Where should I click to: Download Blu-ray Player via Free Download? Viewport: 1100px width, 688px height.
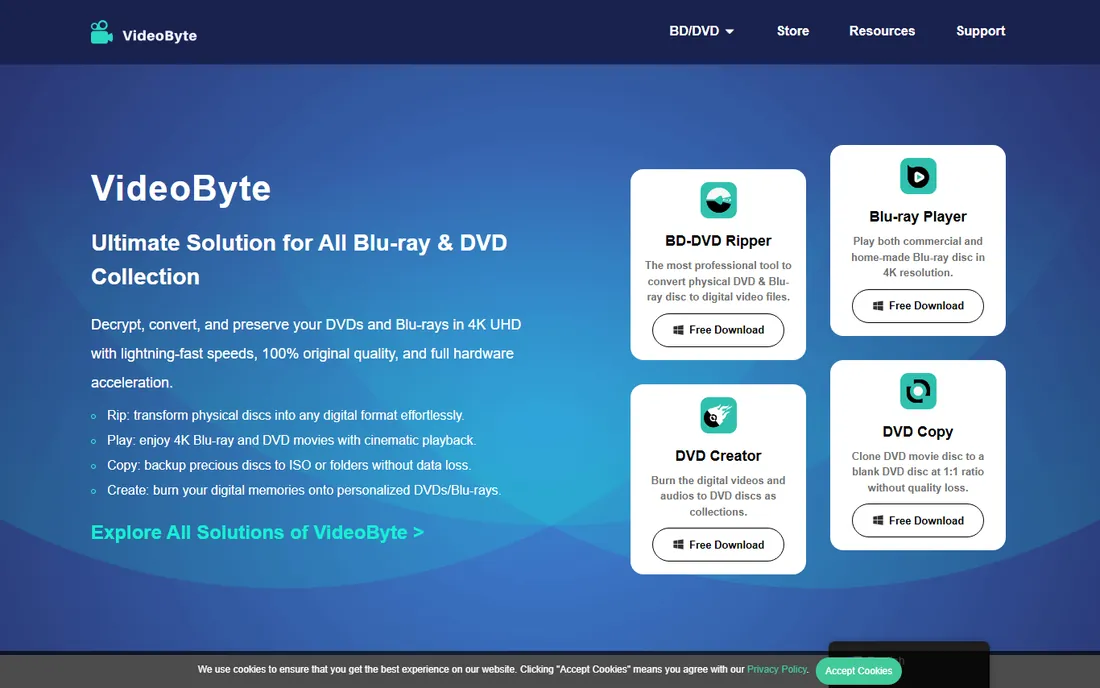[918, 306]
